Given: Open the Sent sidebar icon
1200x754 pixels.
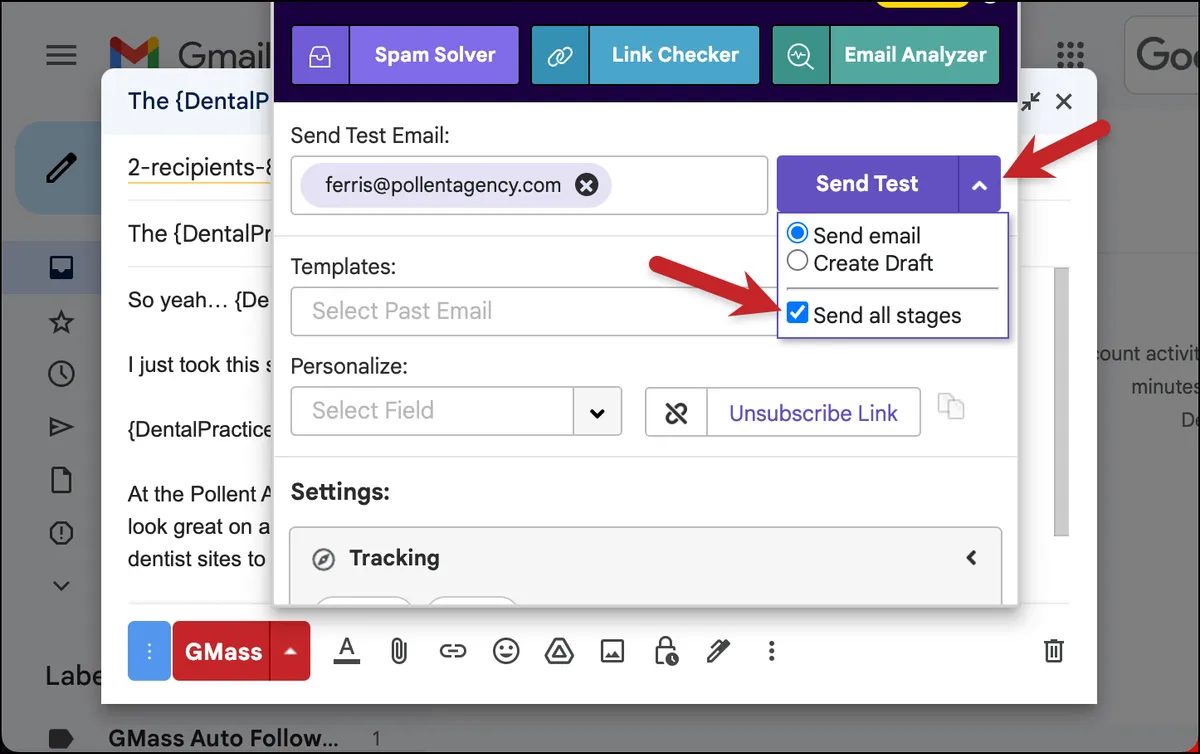Looking at the screenshot, I should [x=61, y=427].
